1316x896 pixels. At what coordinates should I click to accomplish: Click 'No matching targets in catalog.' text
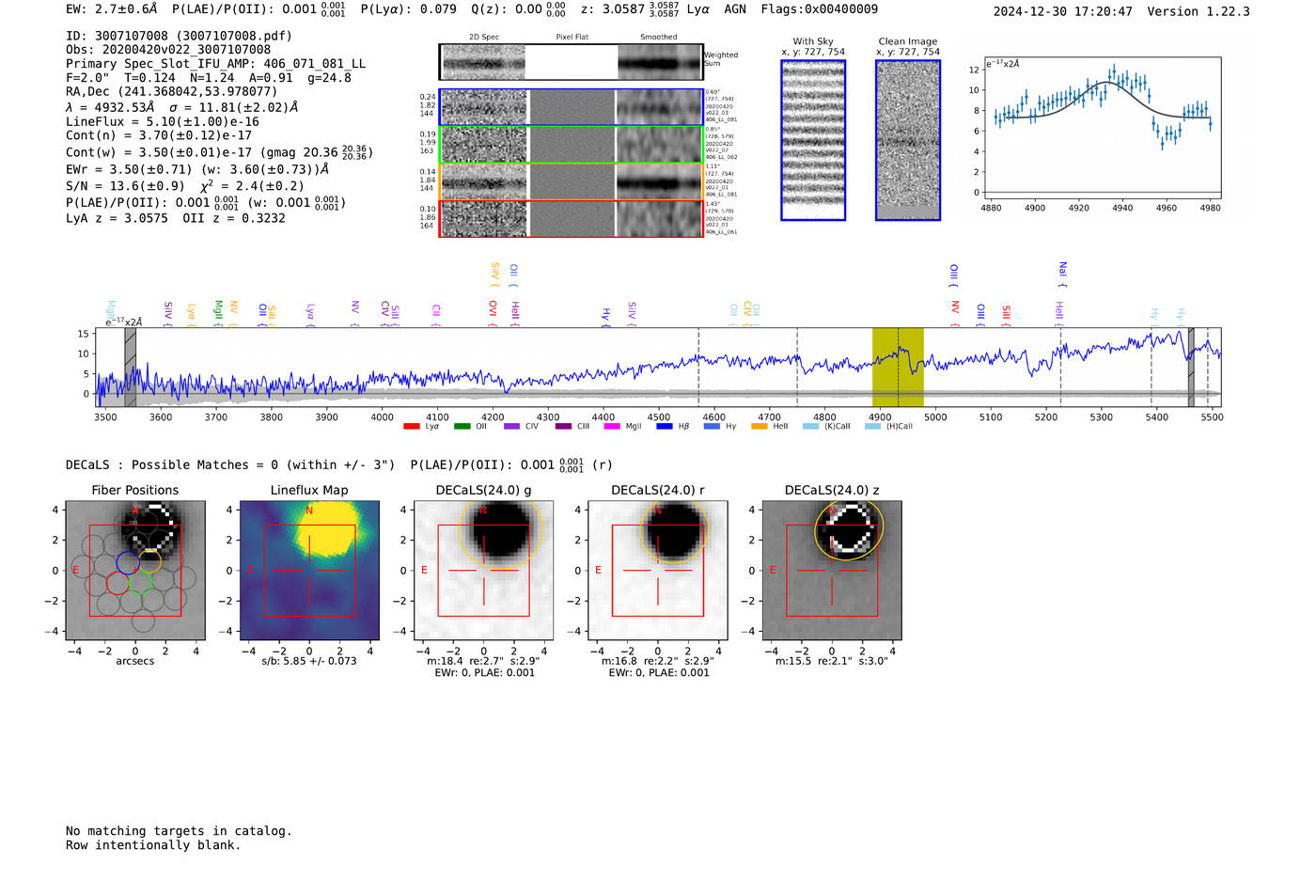click(x=179, y=831)
